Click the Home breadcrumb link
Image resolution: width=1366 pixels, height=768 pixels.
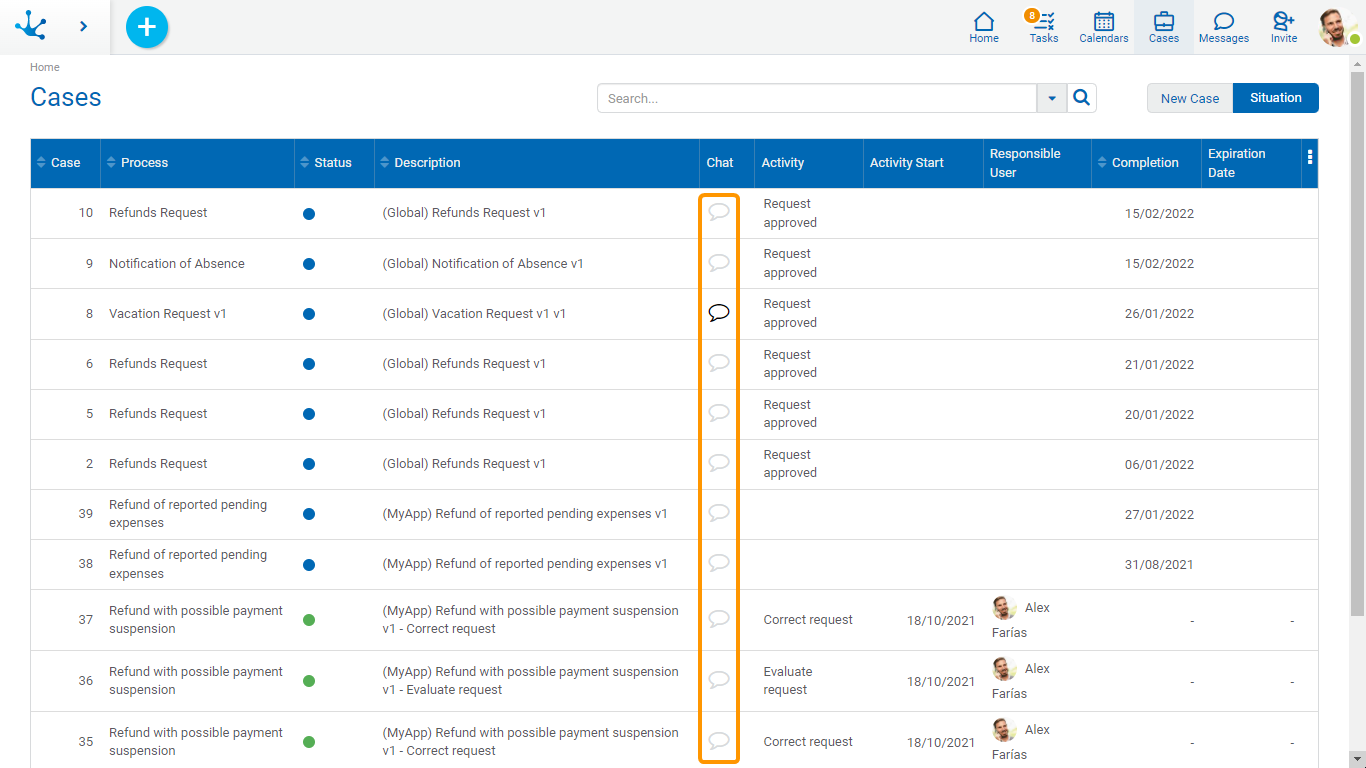pyautogui.click(x=45, y=67)
